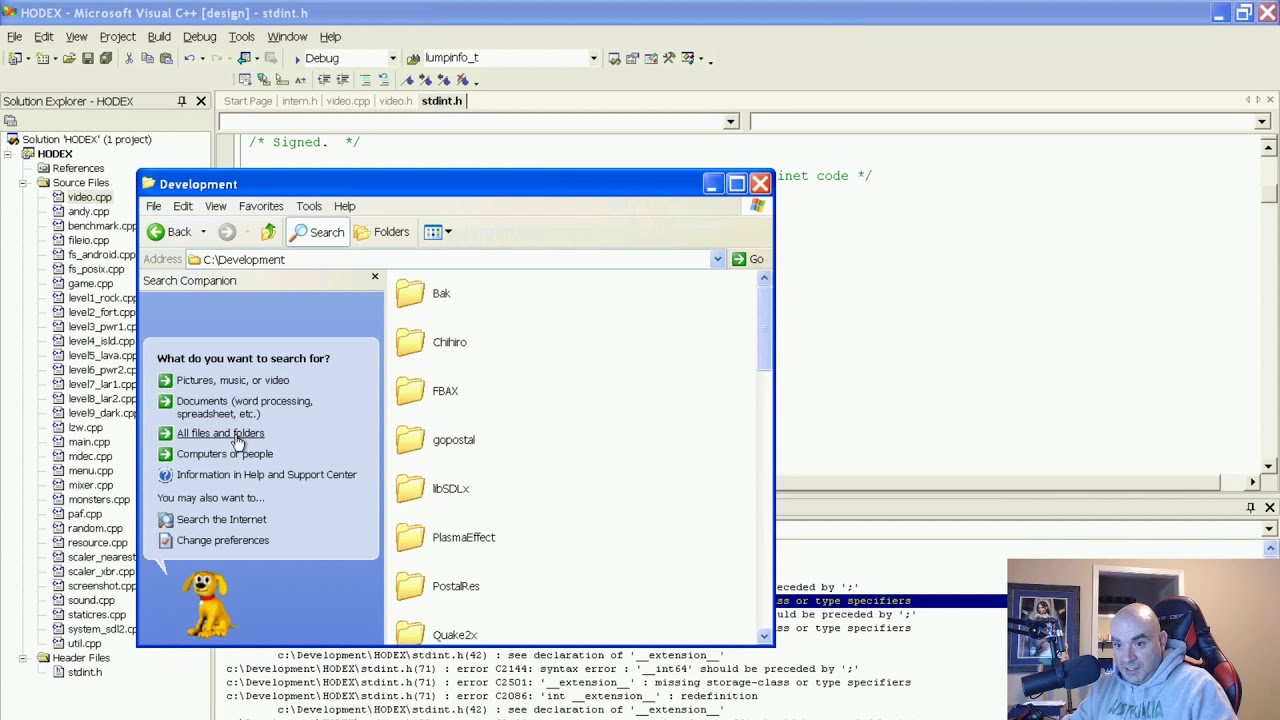This screenshot has height=720, width=1280.
Task: Expand the address bar dropdown arrow
Action: click(717, 259)
